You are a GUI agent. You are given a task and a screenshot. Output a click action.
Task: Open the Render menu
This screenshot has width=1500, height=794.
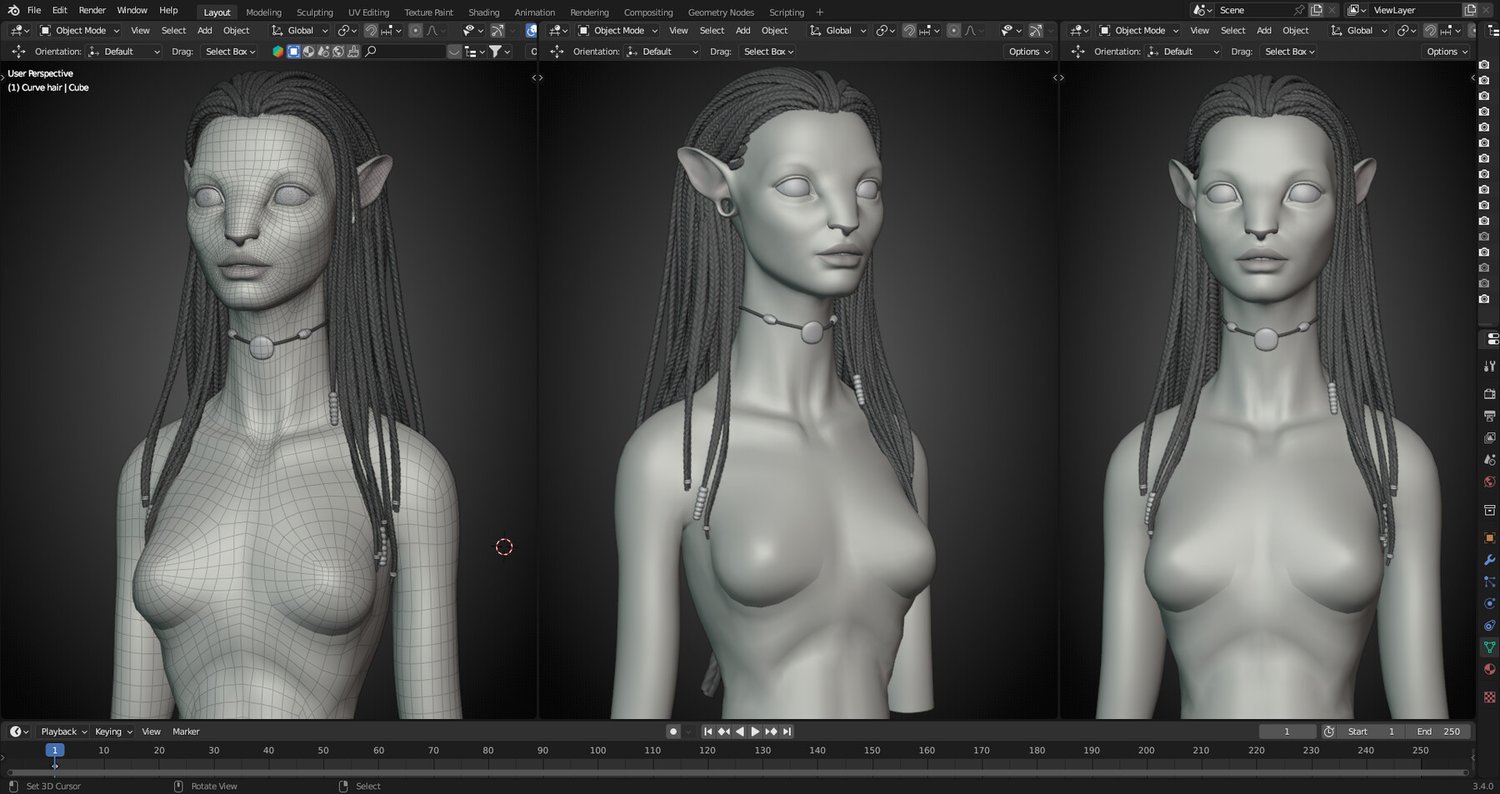(92, 10)
